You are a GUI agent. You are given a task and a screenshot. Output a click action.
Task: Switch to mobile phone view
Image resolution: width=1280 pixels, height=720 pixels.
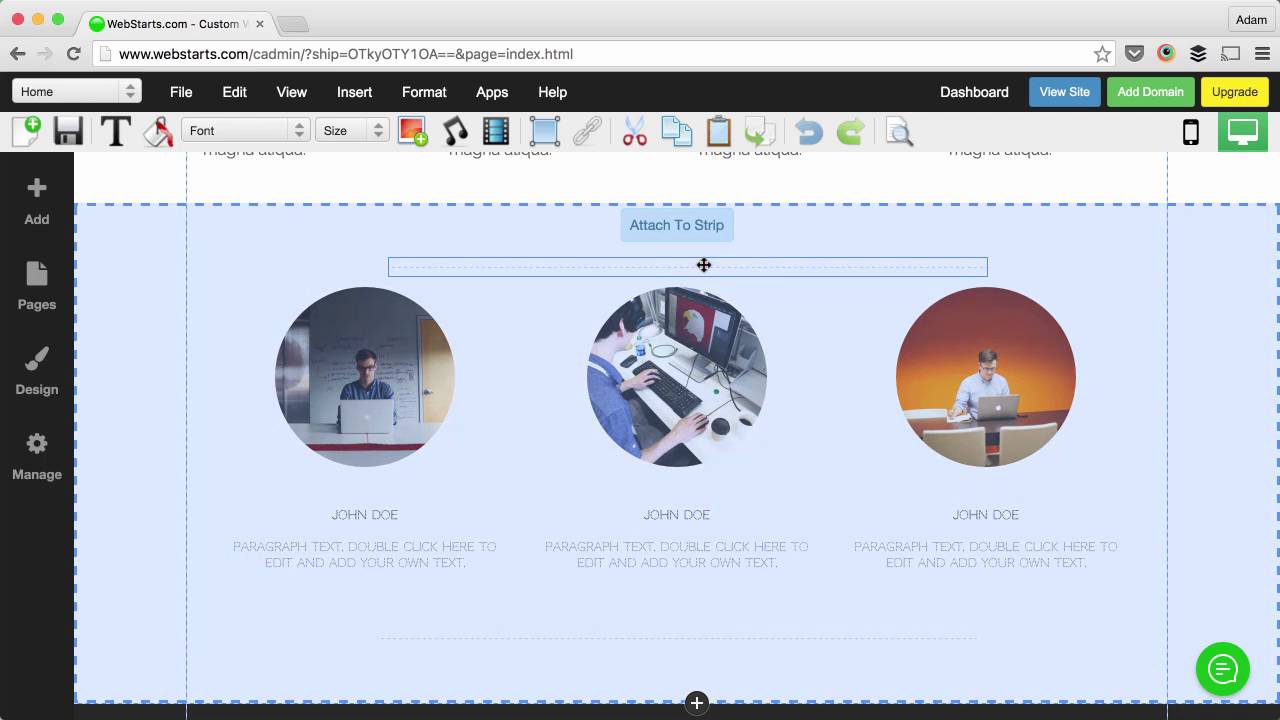pos(1191,132)
